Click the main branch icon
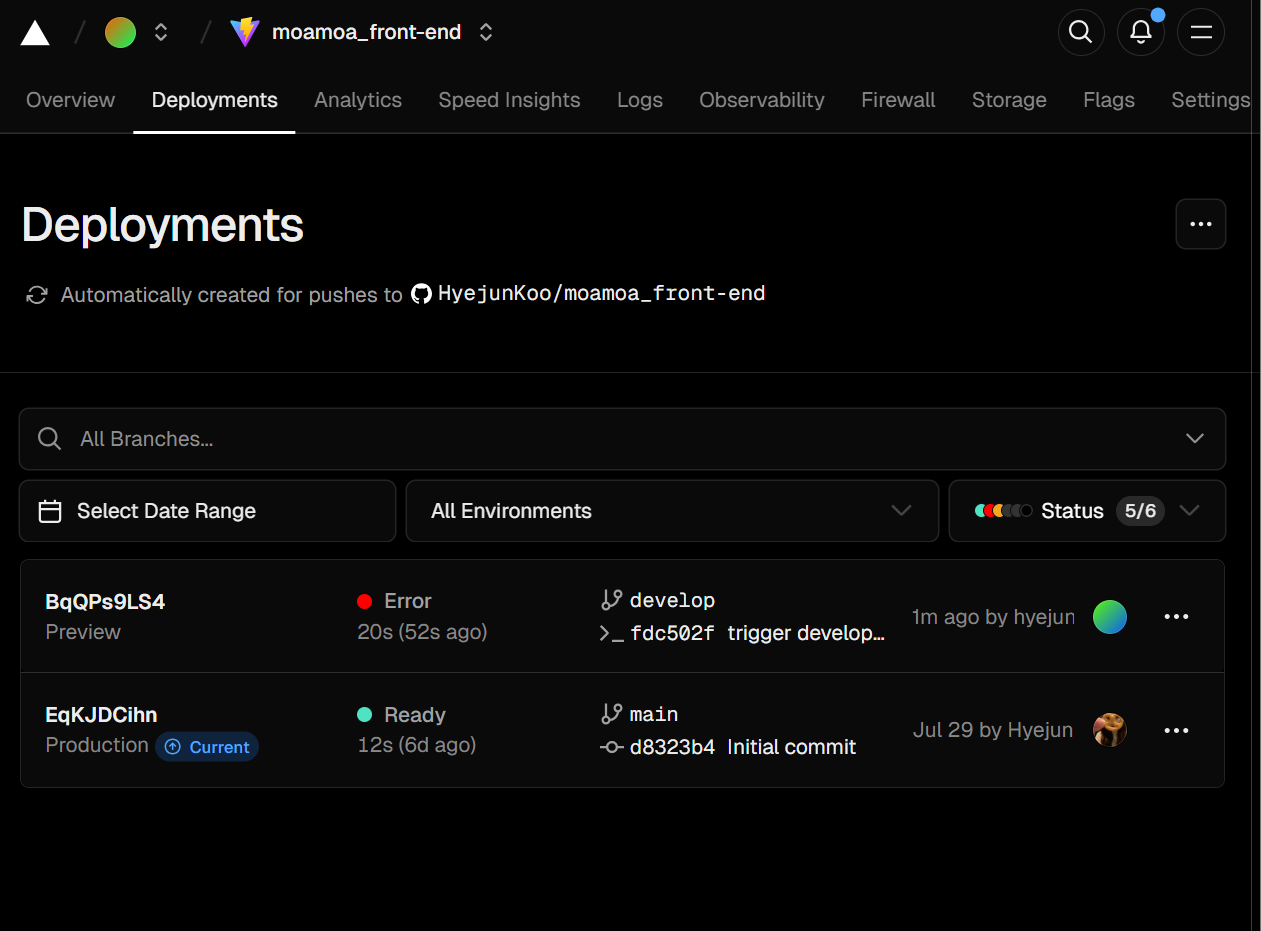This screenshot has width=1261, height=931. coord(611,714)
